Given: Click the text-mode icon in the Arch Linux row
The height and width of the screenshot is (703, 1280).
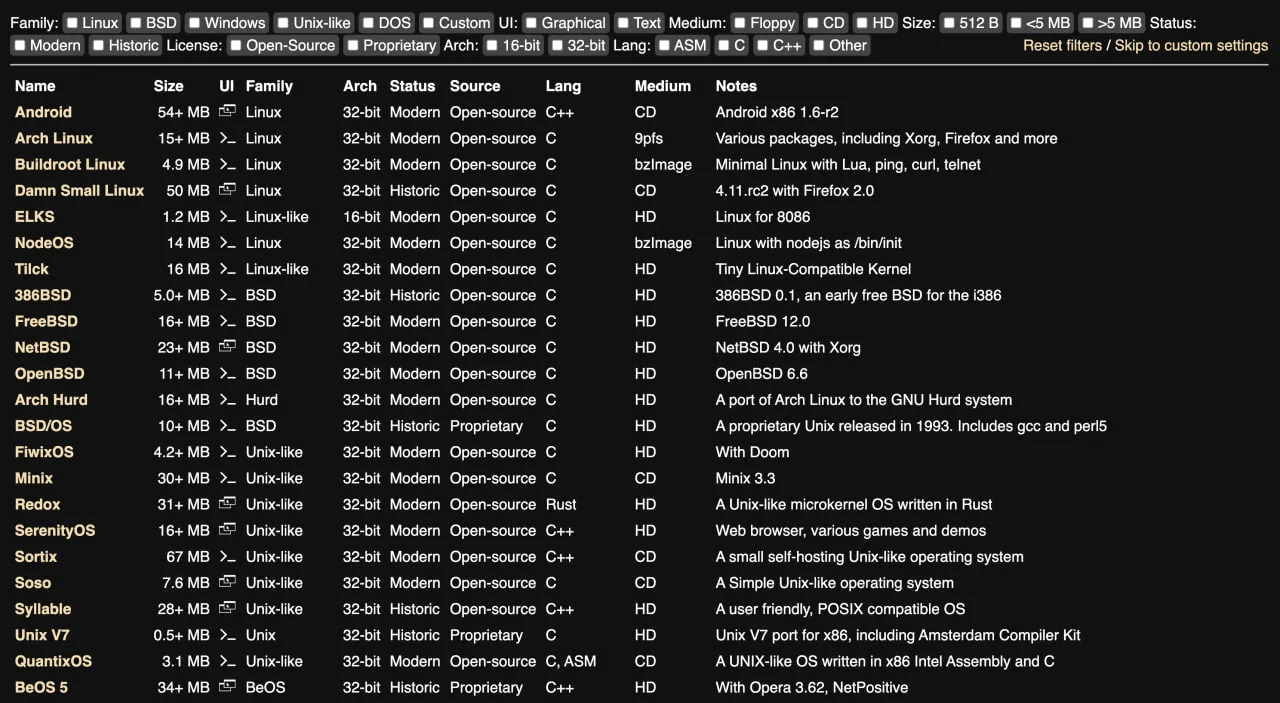Looking at the screenshot, I should click(x=228, y=138).
